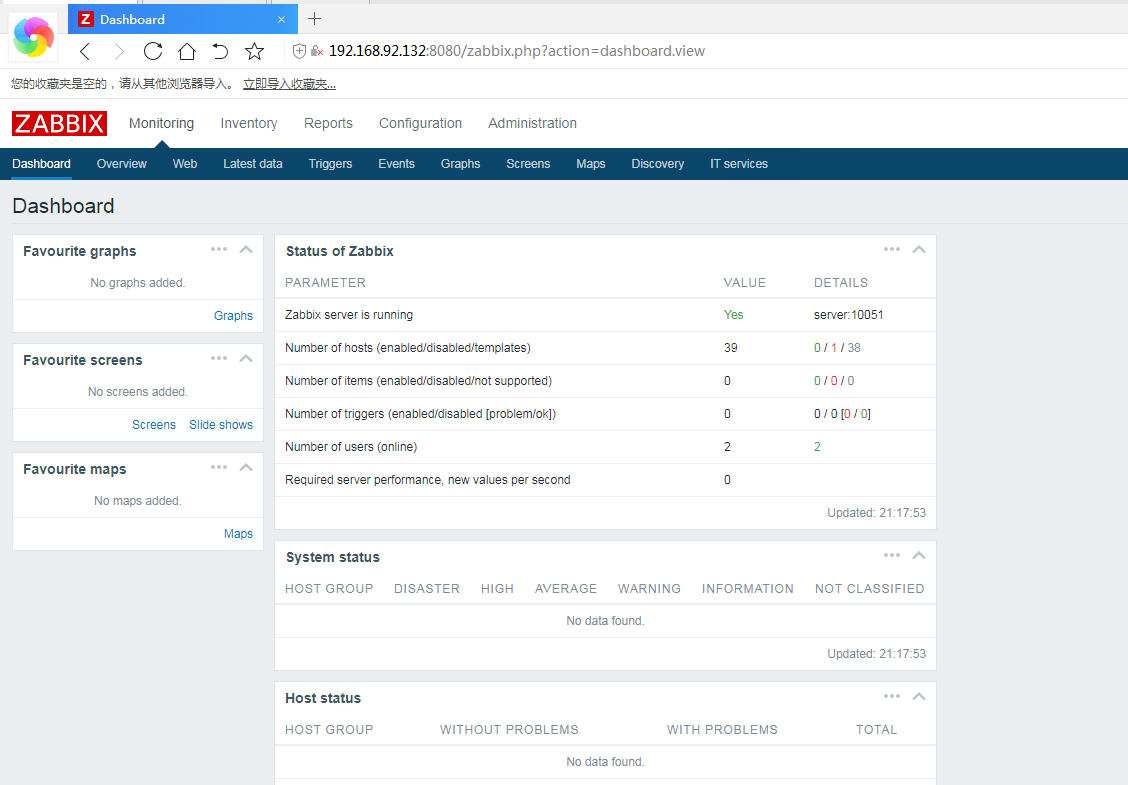Open a new tab with plus icon

(x=314, y=19)
